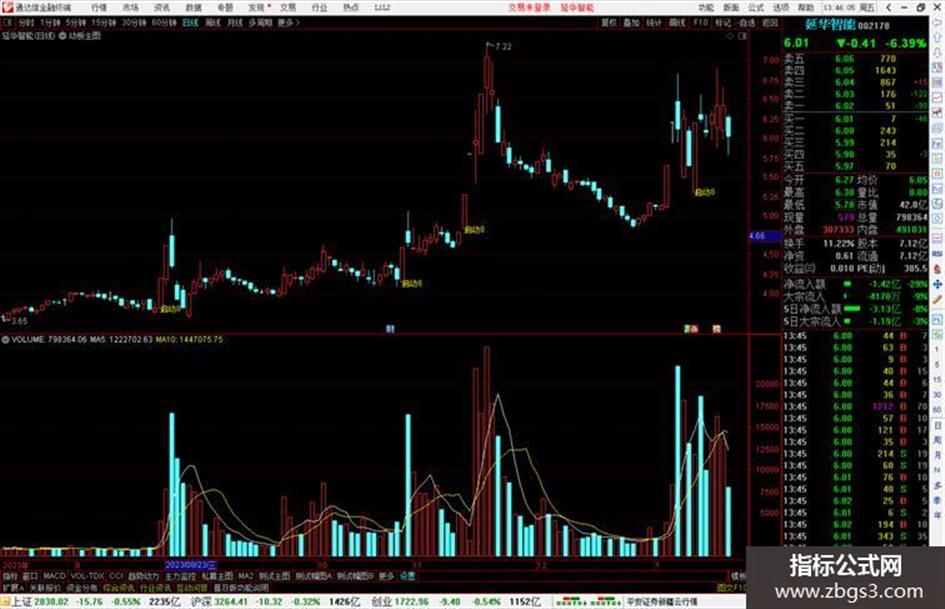
Task: Open the 行情 menu
Action: 99,7
